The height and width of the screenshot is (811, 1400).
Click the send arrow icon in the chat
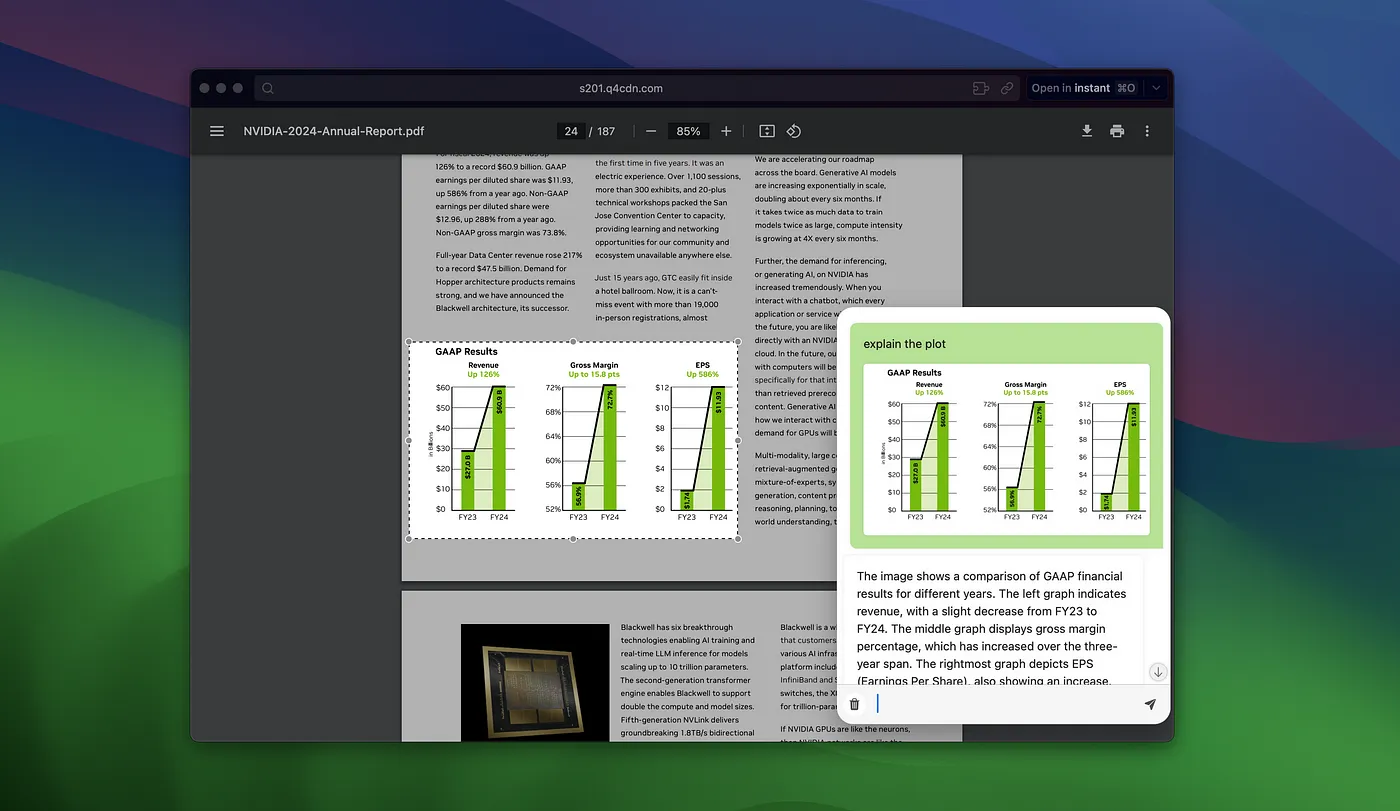coord(1150,704)
